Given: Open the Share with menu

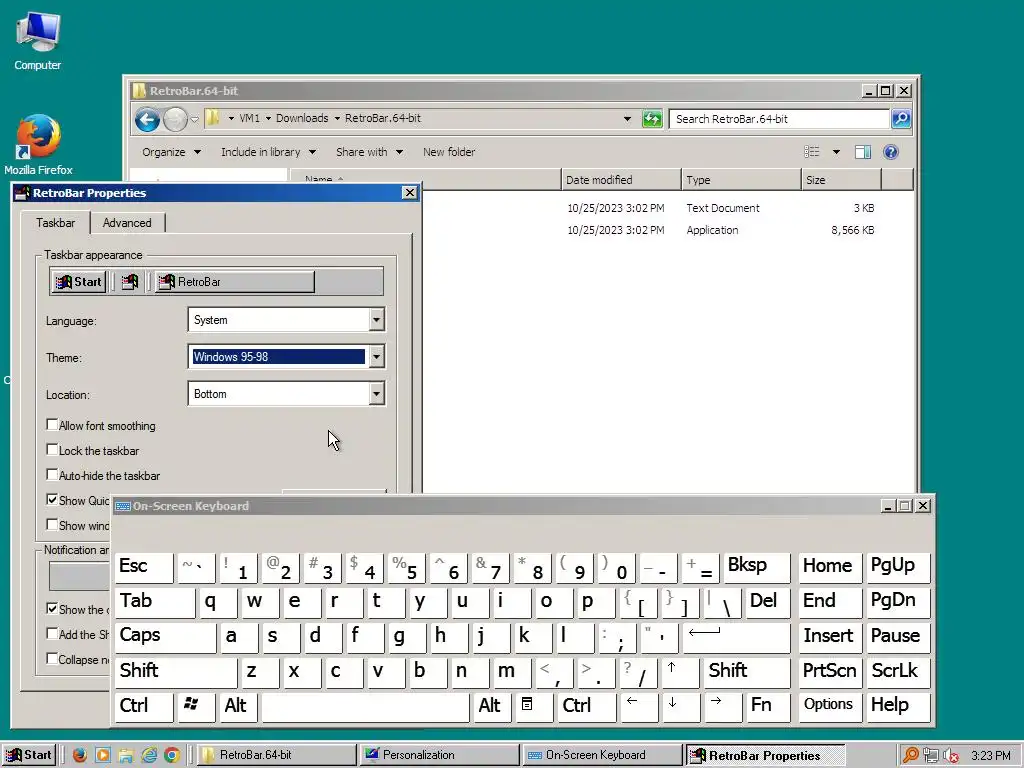Looking at the screenshot, I should pos(369,152).
